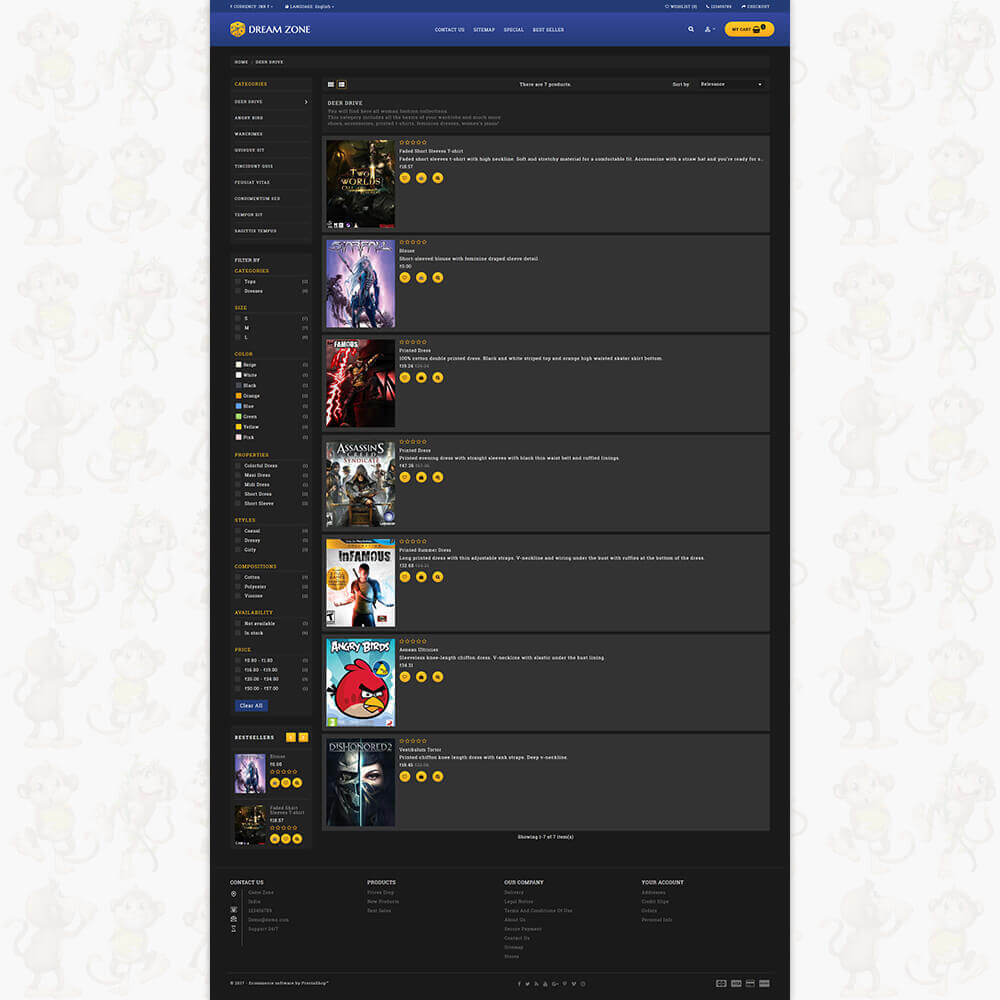1000x1000 pixels.
Task: Open the user account icon menu
Action: 709,29
